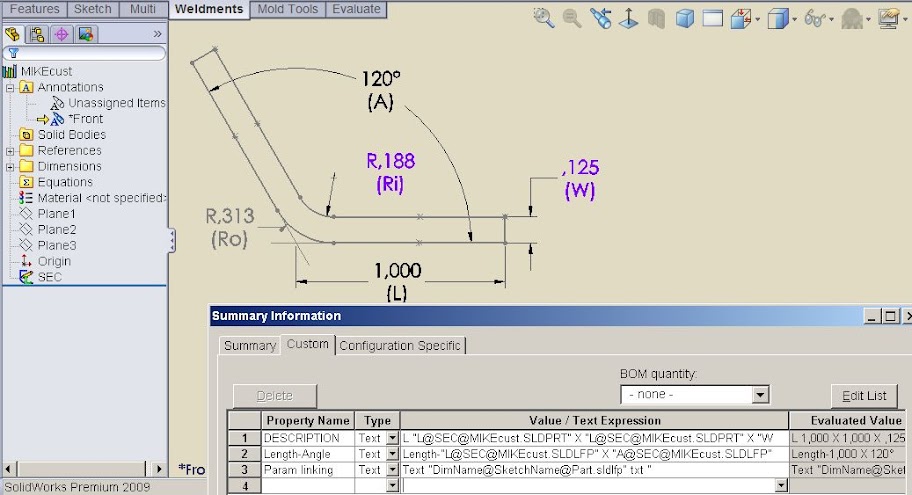Screen dimensions: 912x495
Task: Collapse the Annotations tree node
Action: point(10,88)
